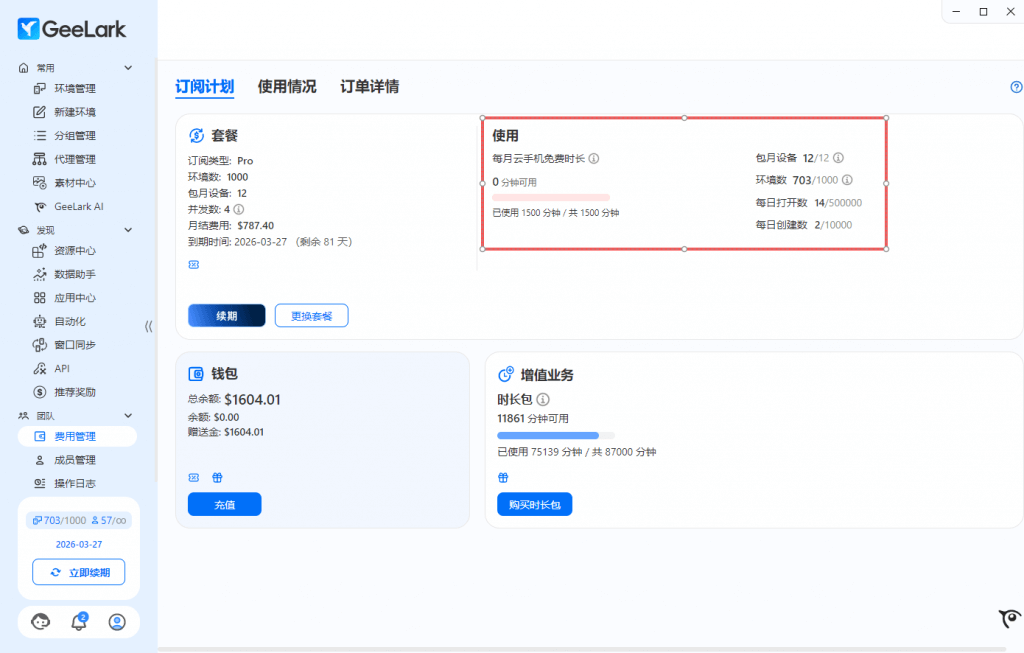The image size is (1024, 653).
Task: Click the 更换套餐 button
Action: click(312, 316)
